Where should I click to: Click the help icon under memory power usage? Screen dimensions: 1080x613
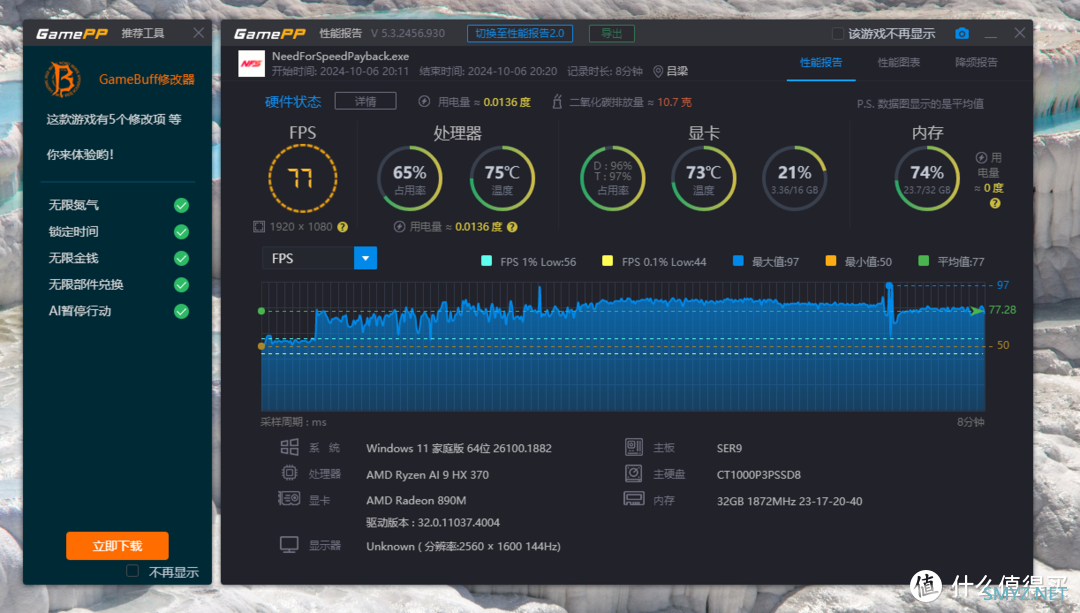click(995, 203)
